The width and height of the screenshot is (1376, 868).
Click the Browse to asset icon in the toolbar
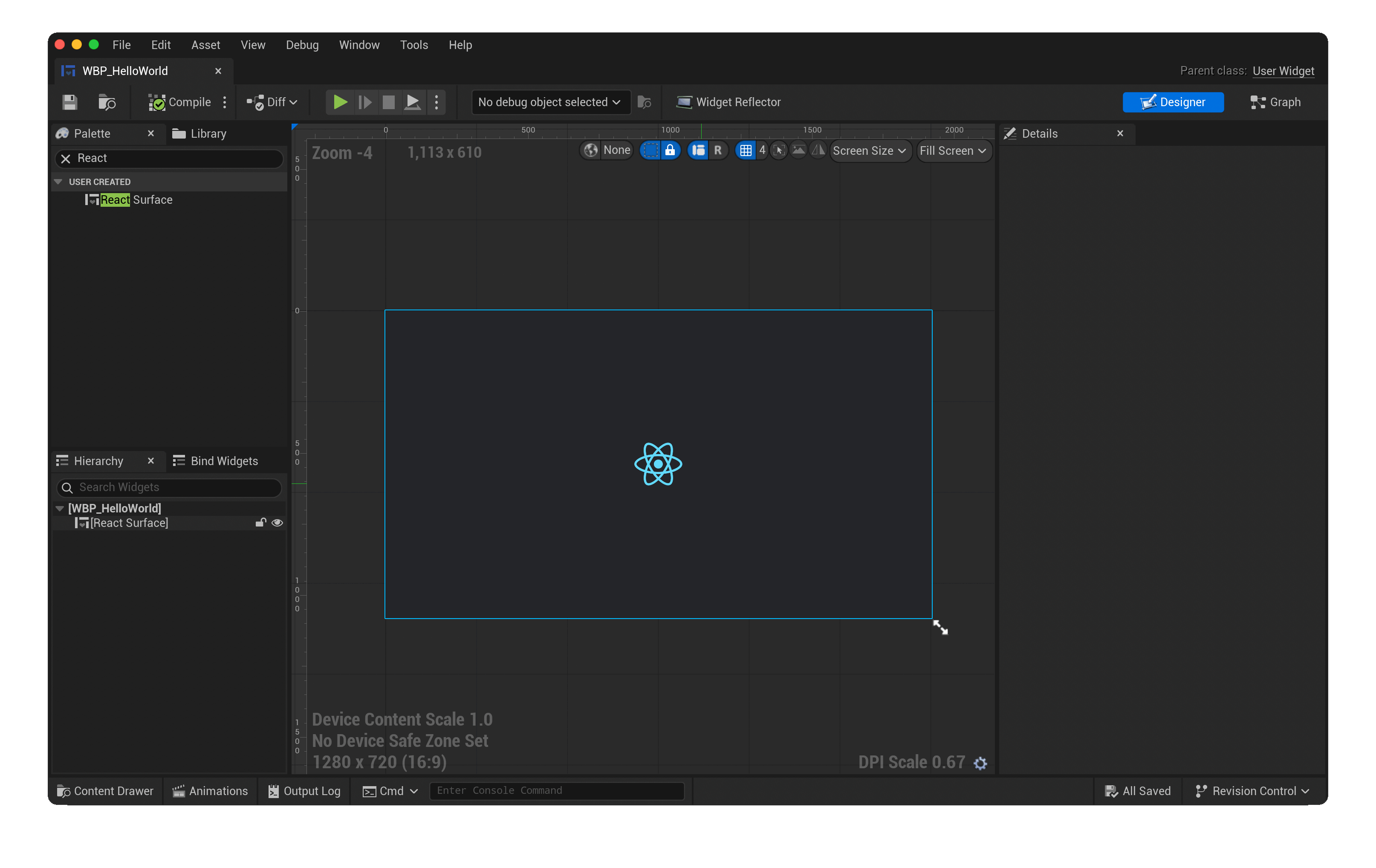[x=106, y=102]
